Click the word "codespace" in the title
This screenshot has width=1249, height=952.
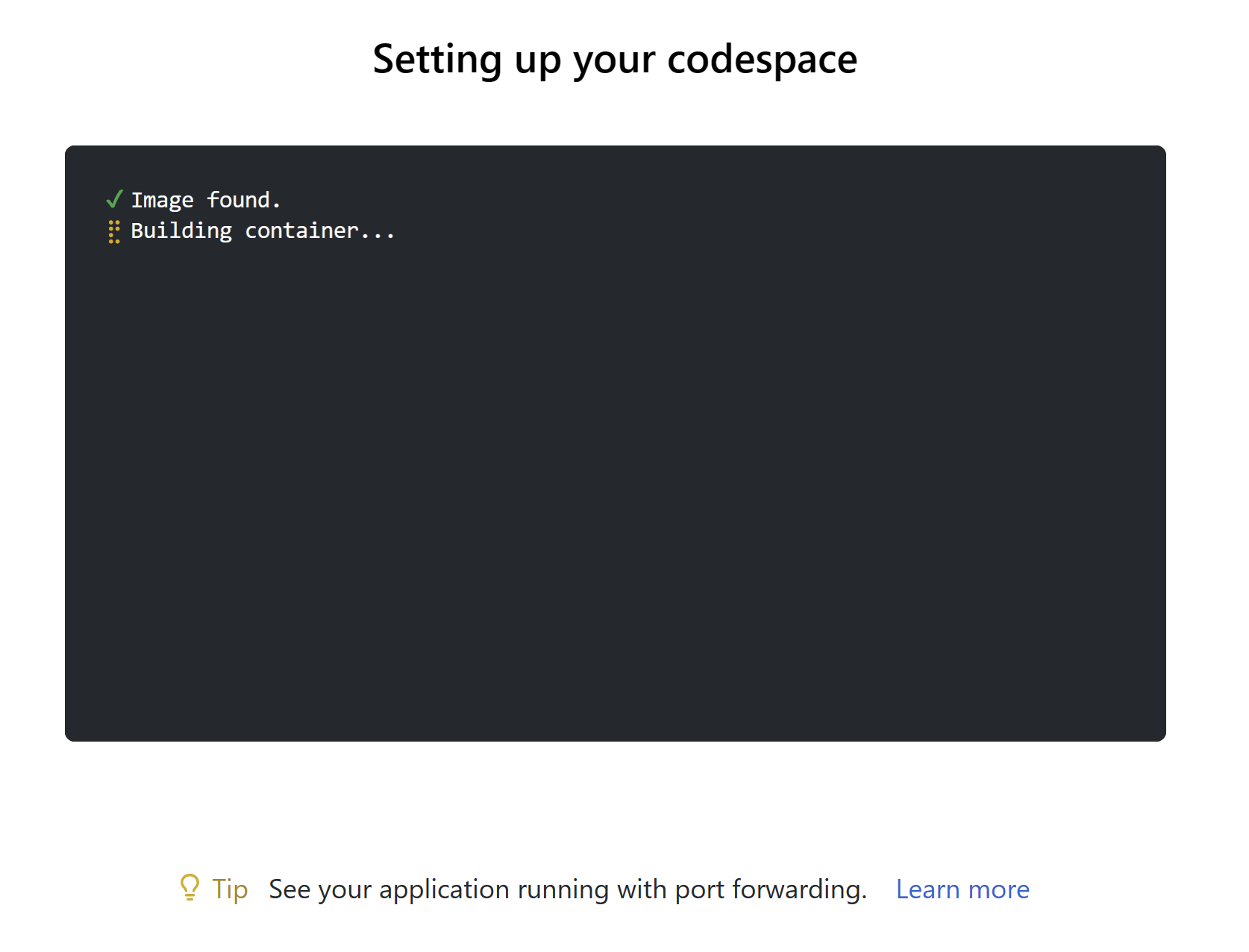pos(763,60)
